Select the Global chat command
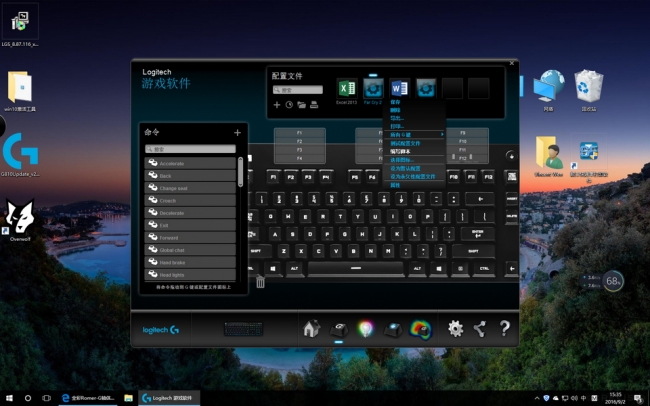Viewport: 650px width, 406px height. point(190,250)
